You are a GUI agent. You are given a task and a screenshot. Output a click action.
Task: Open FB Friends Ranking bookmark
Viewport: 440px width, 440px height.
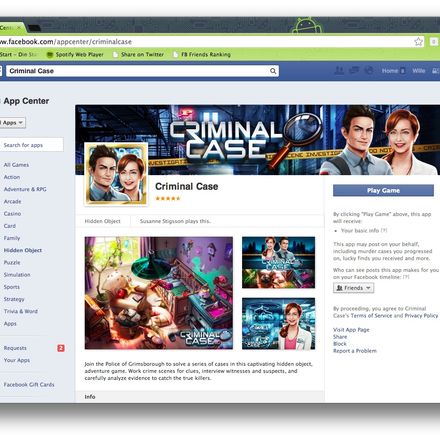pyautogui.click(x=202, y=54)
